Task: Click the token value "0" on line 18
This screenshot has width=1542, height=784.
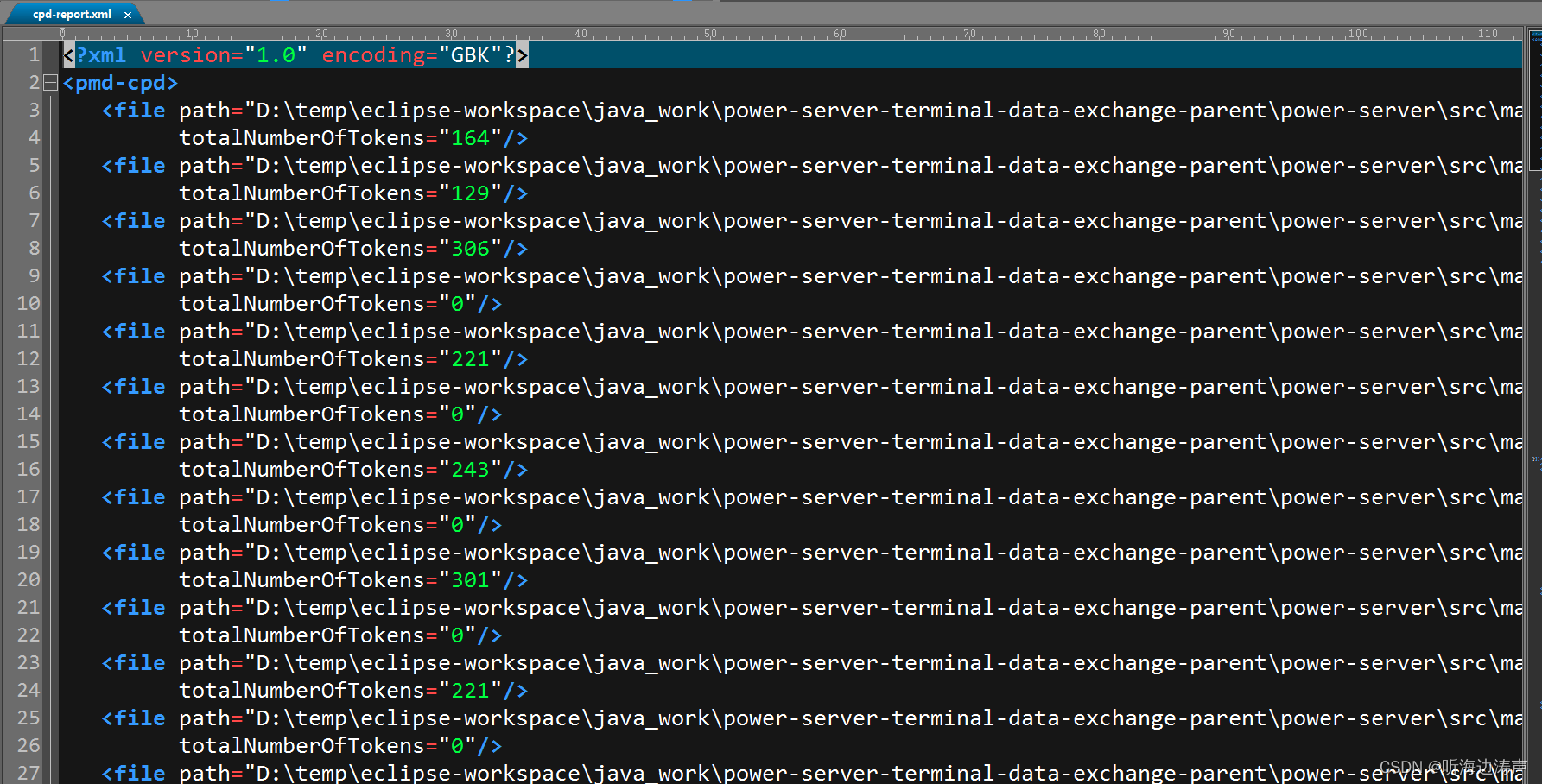Action: coord(458,525)
